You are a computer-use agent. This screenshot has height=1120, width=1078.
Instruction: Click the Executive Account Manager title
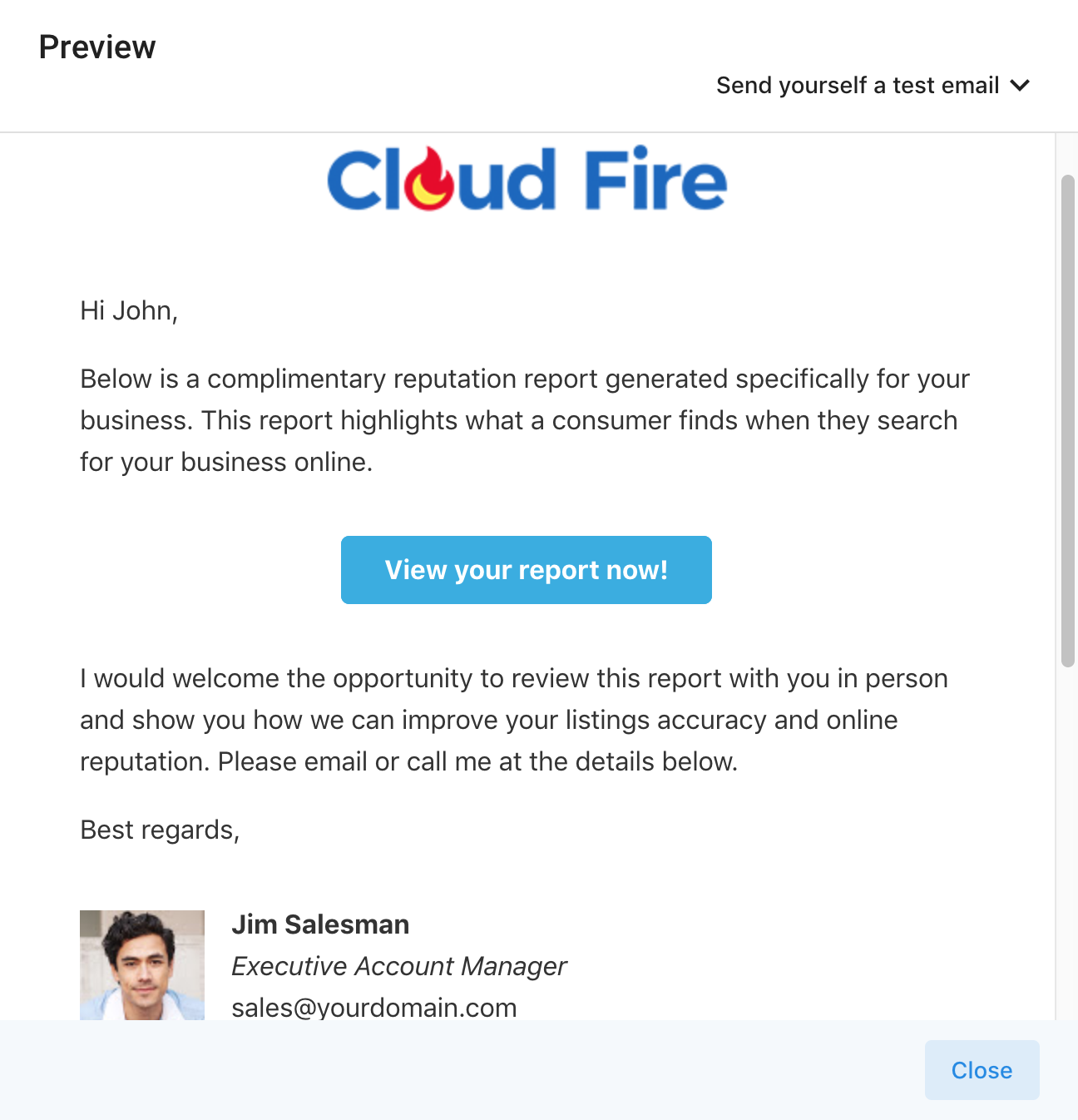399,966
